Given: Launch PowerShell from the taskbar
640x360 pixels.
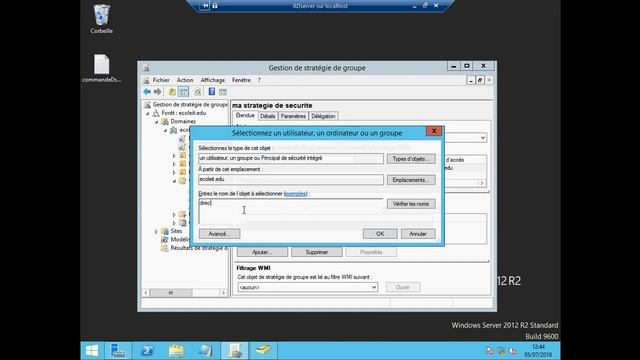Looking at the screenshot, I should coord(147,351).
